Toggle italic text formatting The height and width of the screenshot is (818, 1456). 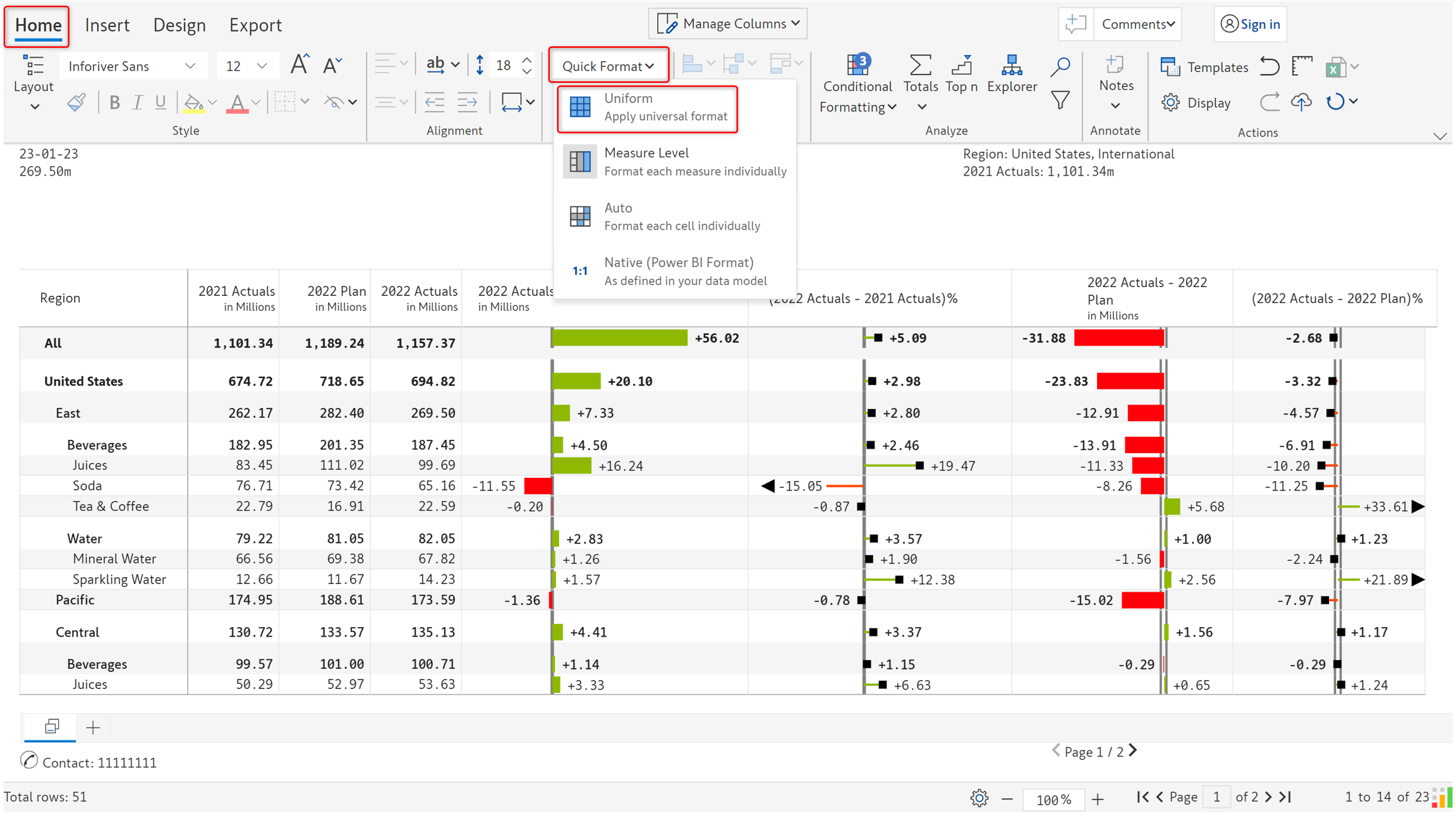[137, 102]
